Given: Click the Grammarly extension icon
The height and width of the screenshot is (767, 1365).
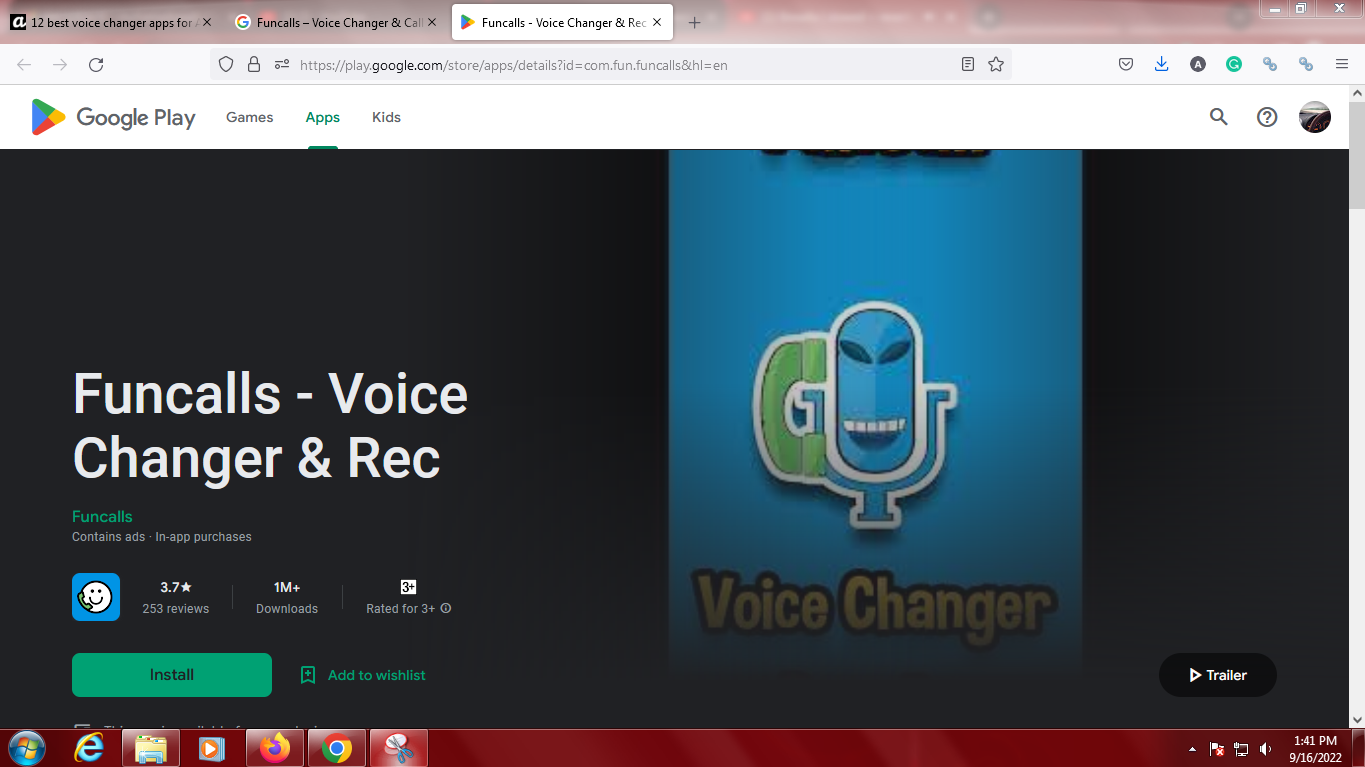Looking at the screenshot, I should pyautogui.click(x=1234, y=64).
